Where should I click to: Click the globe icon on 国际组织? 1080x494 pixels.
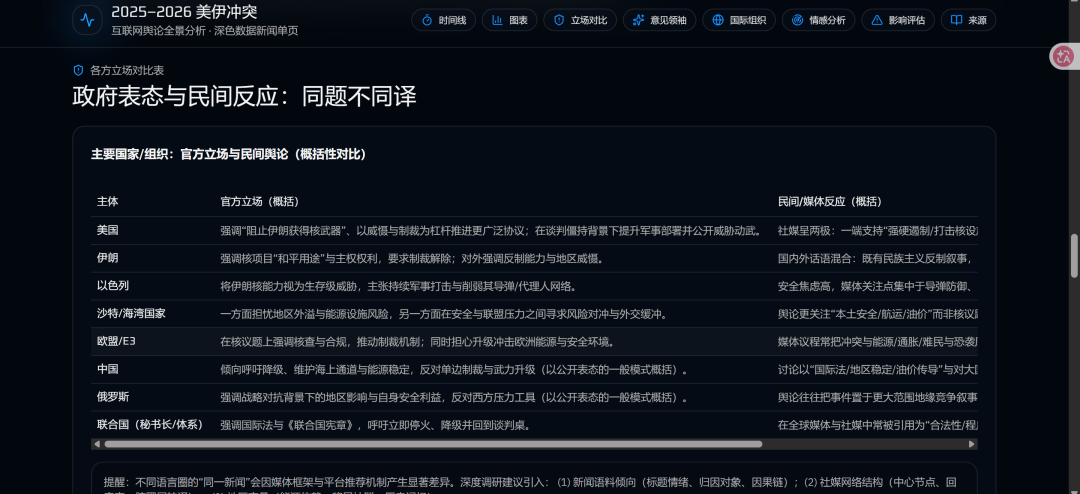(717, 20)
